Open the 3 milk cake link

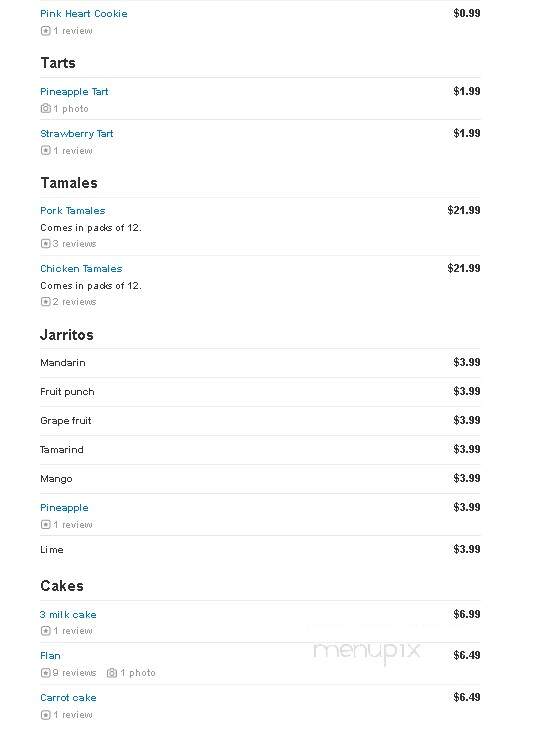[68, 615]
